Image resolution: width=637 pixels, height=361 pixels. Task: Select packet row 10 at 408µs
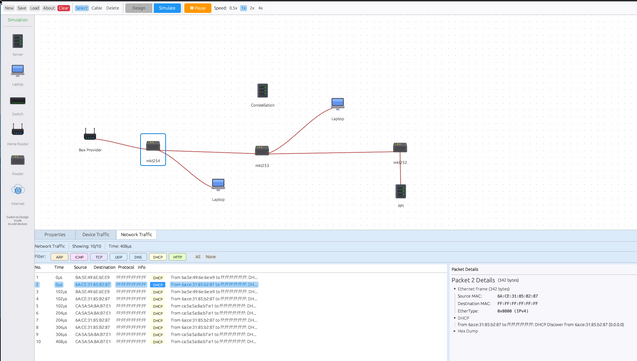[146, 342]
